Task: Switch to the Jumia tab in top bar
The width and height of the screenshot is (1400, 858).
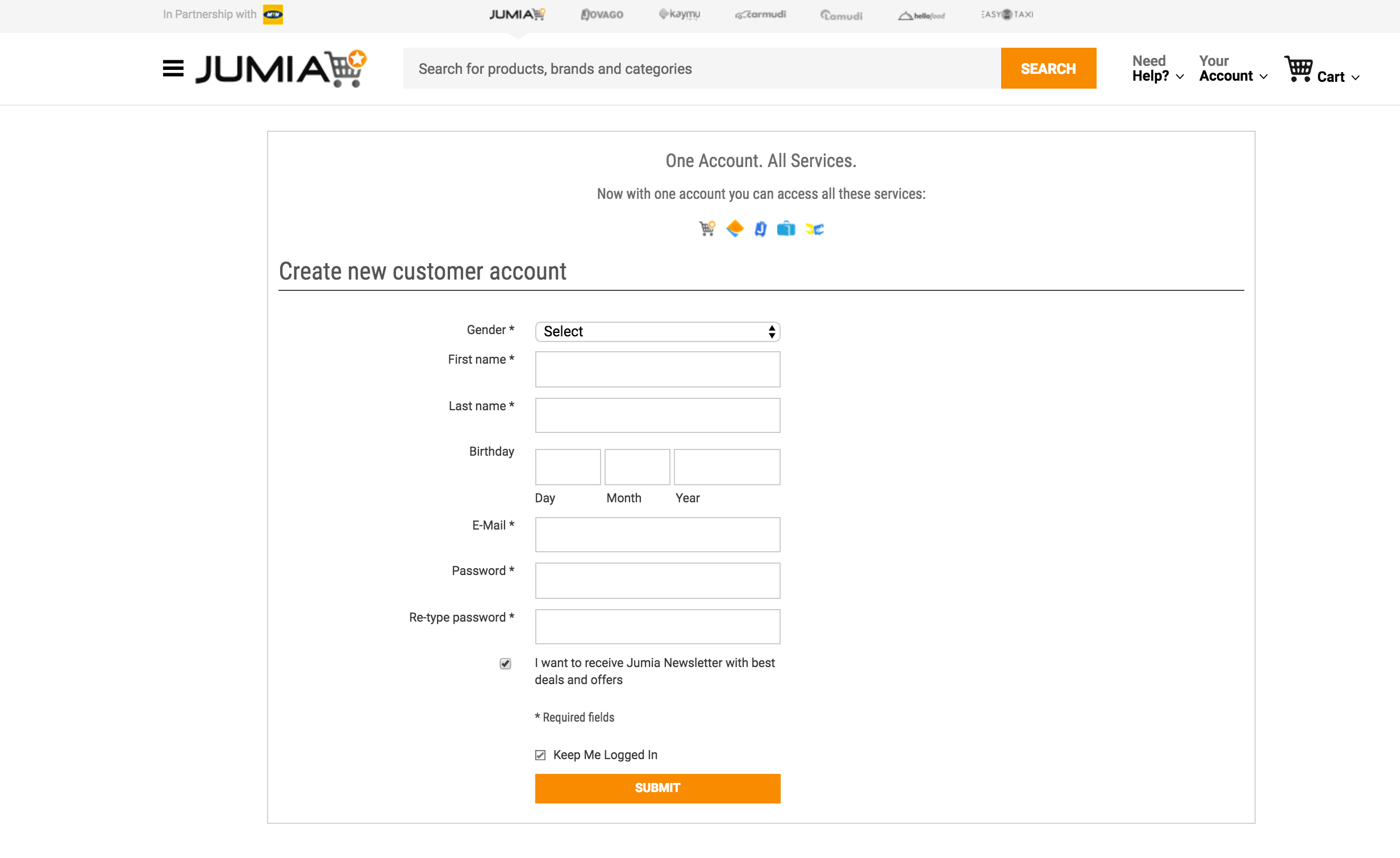Action: click(516, 14)
